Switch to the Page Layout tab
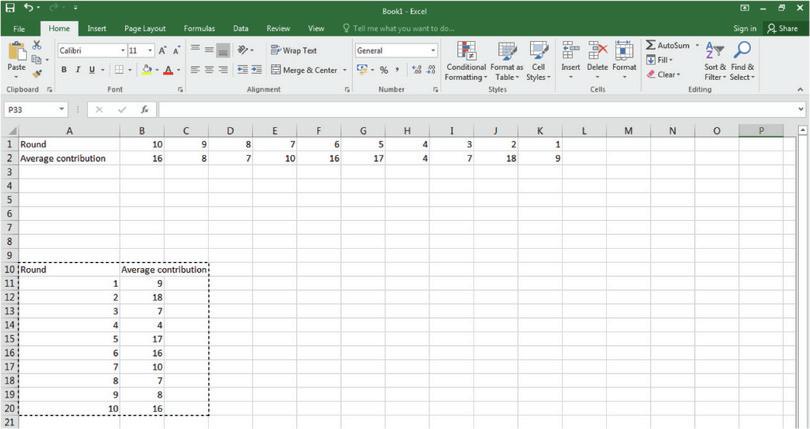Viewport: 810px width, 429px height. pyautogui.click(x=145, y=28)
